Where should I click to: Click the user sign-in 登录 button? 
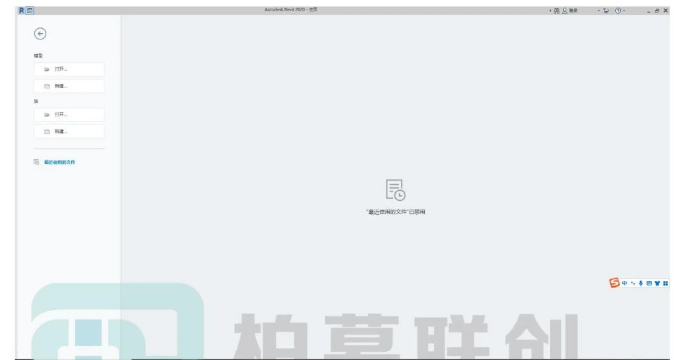pyautogui.click(x=570, y=11)
